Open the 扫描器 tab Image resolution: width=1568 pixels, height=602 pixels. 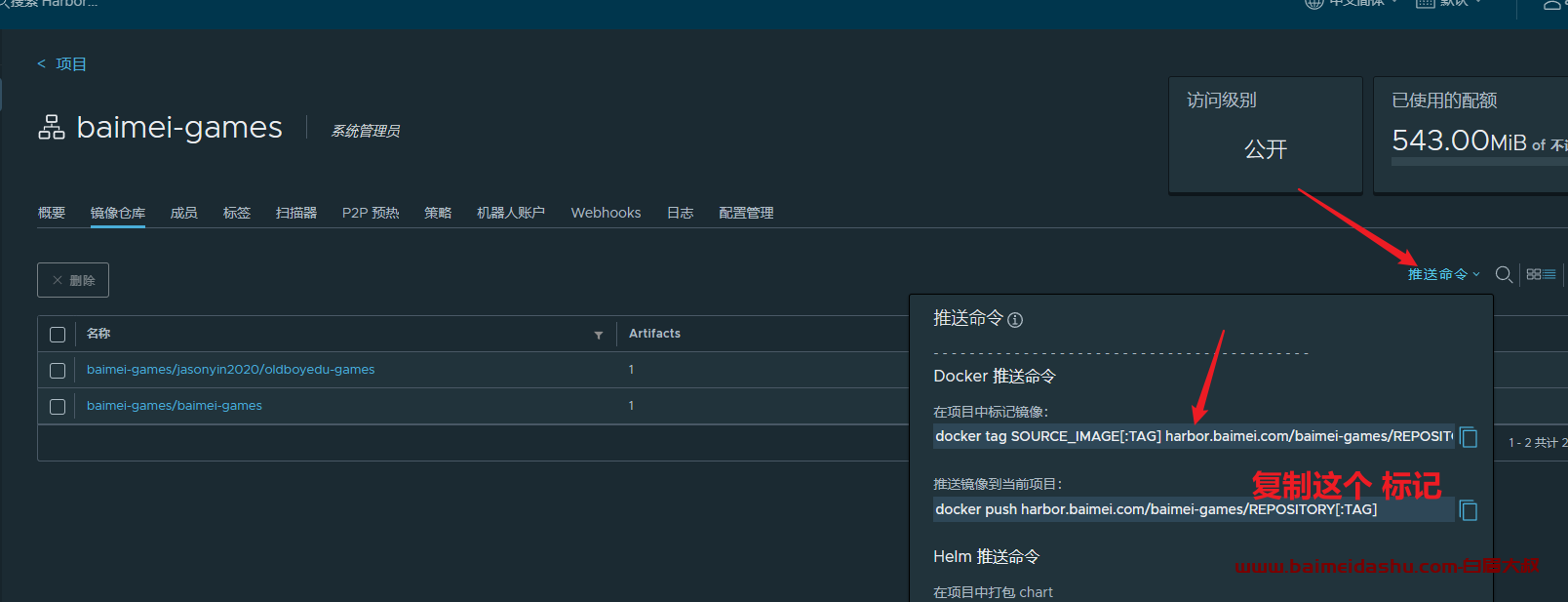pyautogui.click(x=296, y=213)
